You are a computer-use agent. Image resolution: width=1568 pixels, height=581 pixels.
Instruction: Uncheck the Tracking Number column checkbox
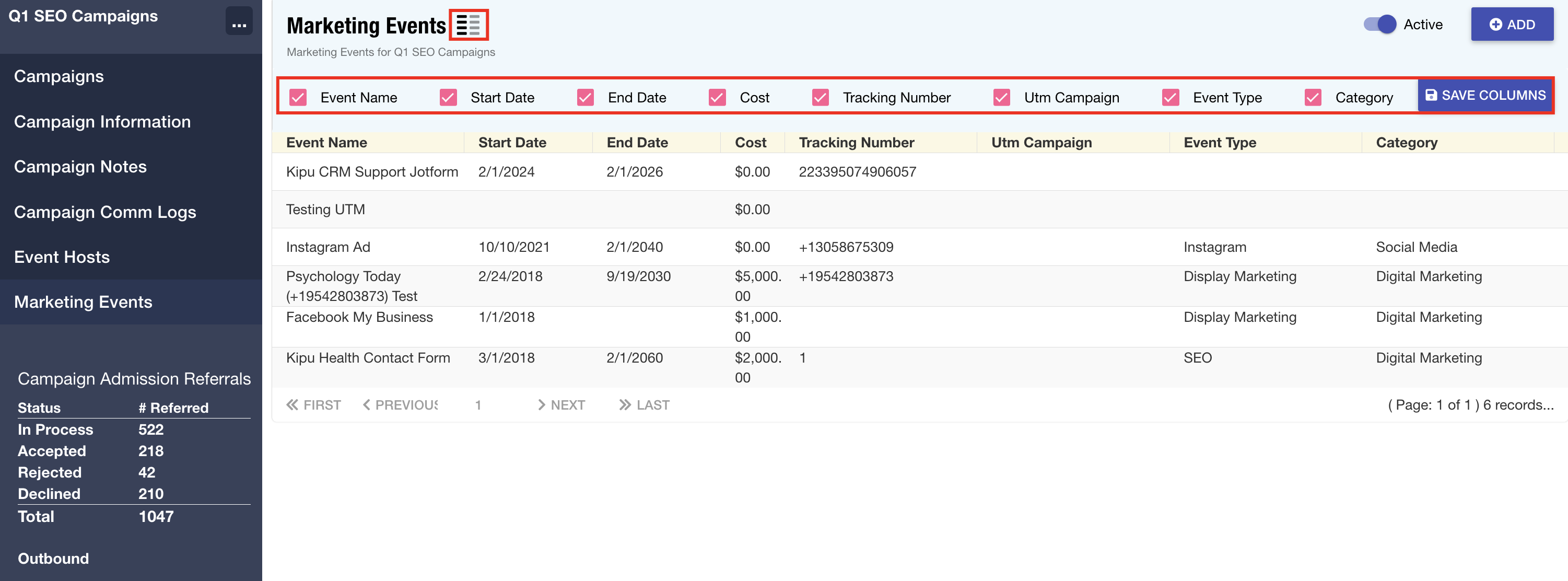[x=820, y=97]
